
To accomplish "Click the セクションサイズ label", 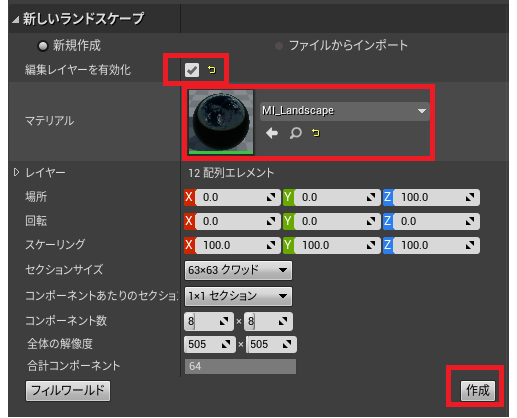I will 64,269.
